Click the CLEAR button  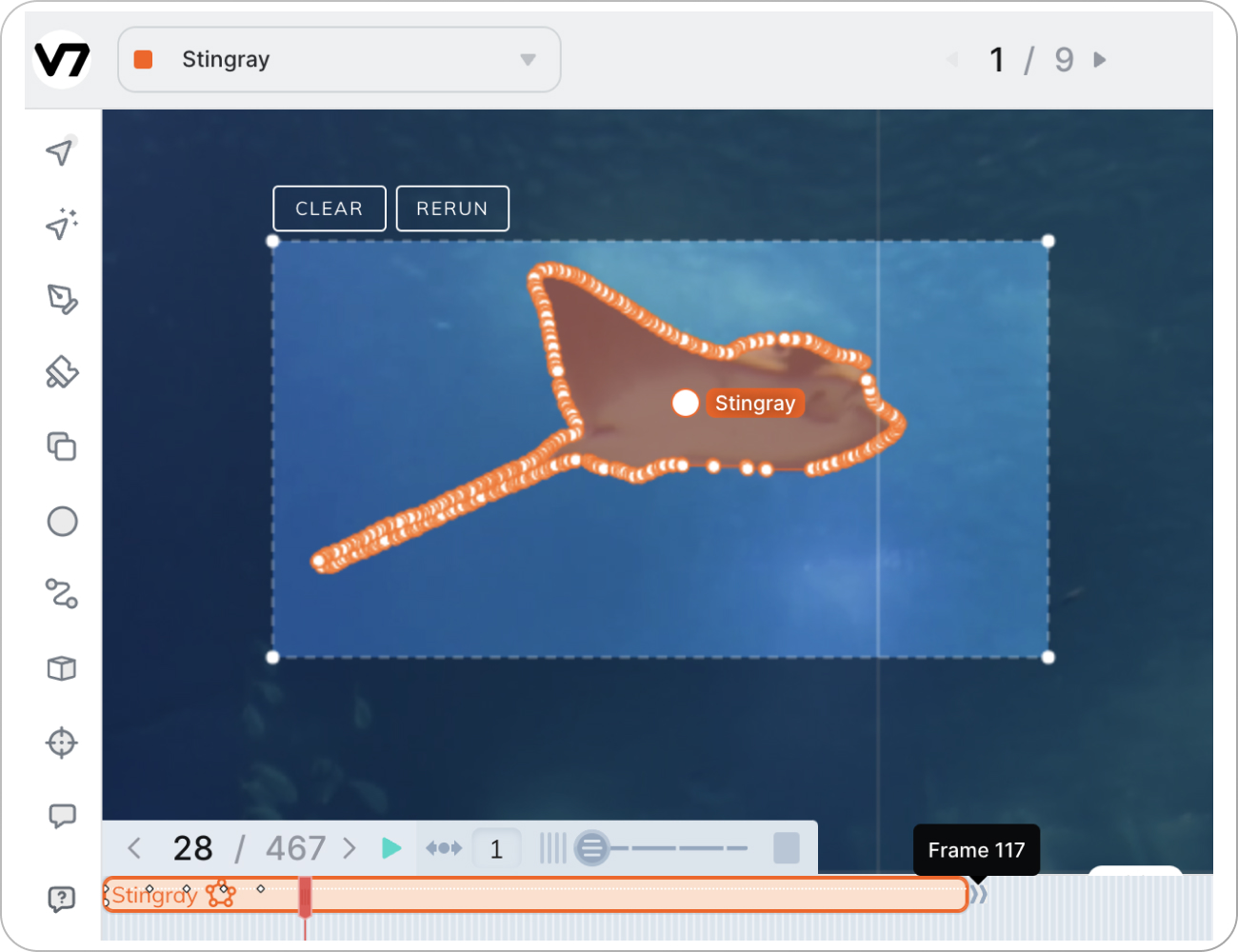point(329,208)
